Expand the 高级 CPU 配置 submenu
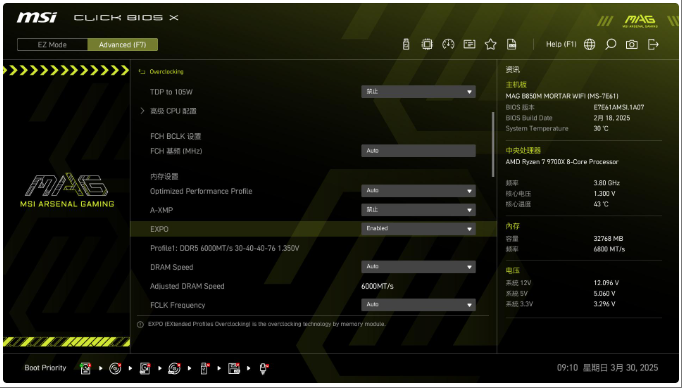 173,111
